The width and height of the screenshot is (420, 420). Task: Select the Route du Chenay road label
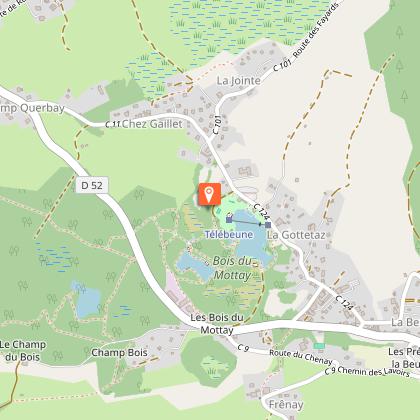[x=301, y=357]
